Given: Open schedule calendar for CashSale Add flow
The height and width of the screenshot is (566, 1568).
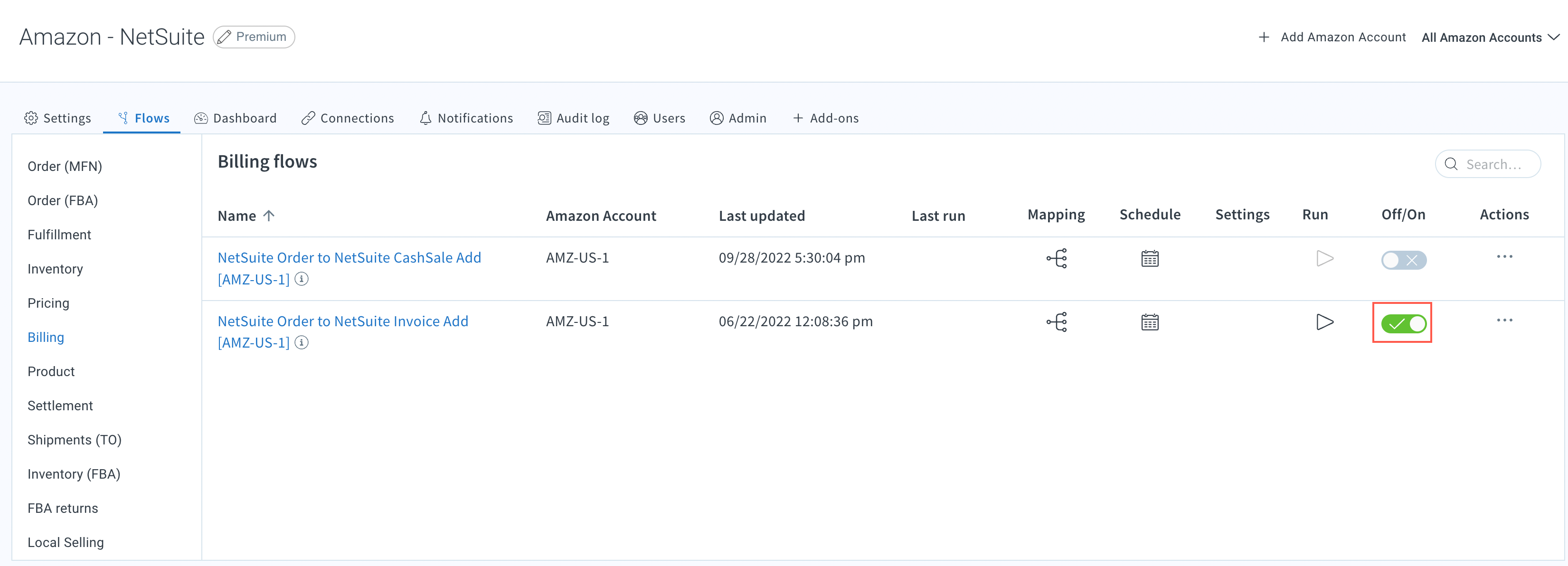Looking at the screenshot, I should coord(1150,259).
